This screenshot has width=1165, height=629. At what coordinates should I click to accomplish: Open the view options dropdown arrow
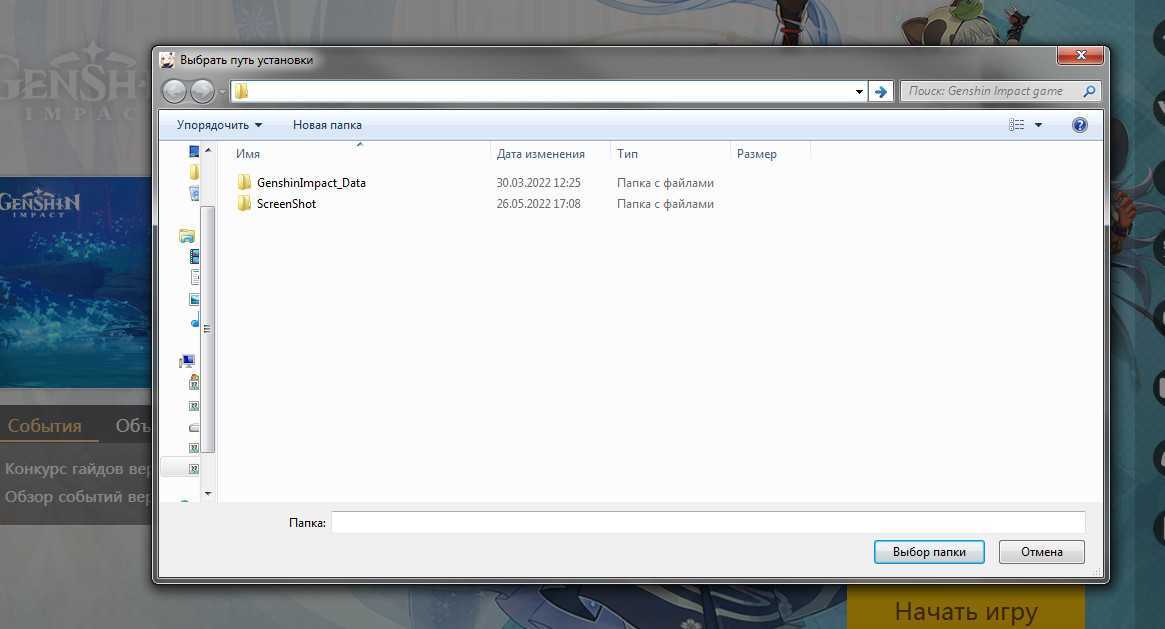tap(1038, 125)
